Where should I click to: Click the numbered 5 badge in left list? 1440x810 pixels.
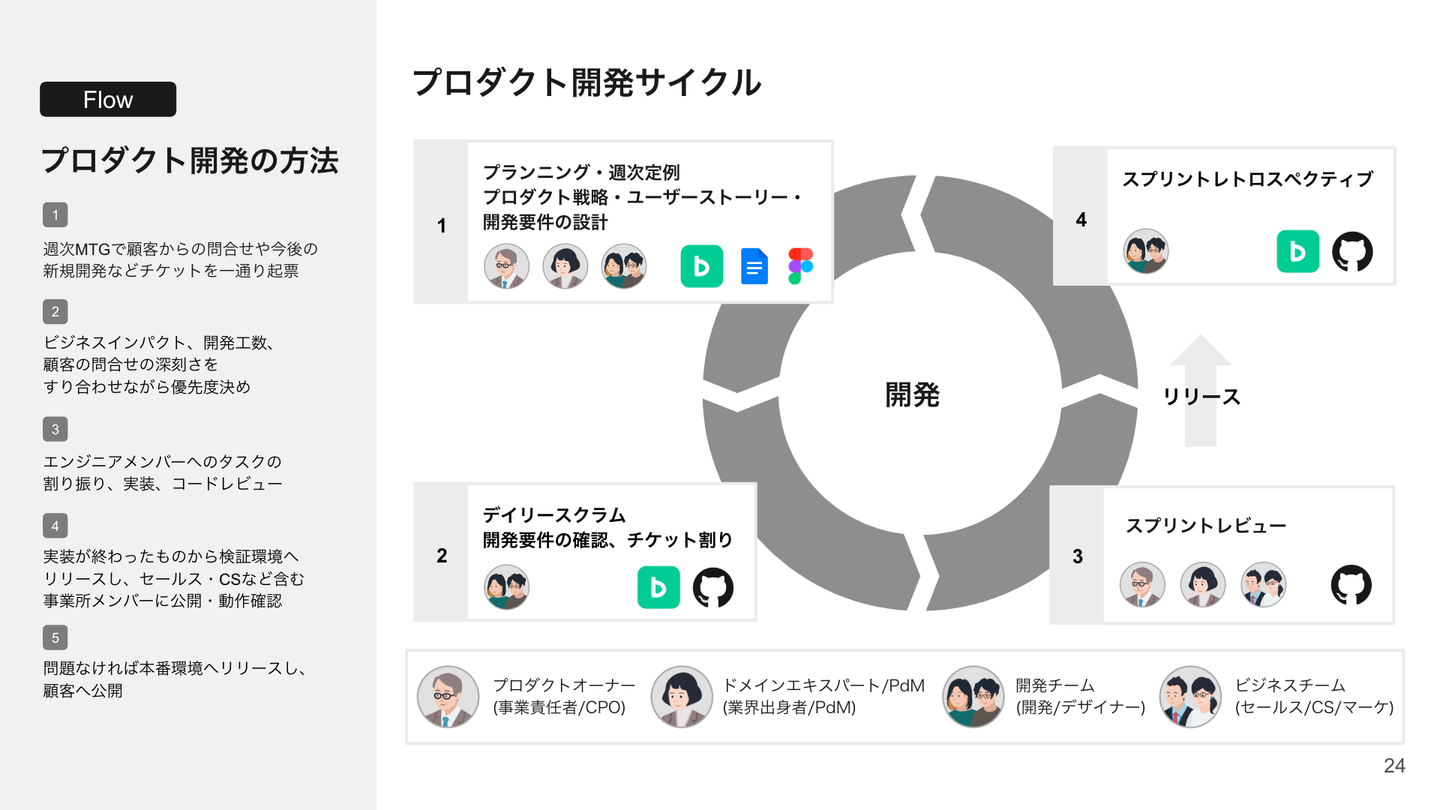(x=55, y=637)
